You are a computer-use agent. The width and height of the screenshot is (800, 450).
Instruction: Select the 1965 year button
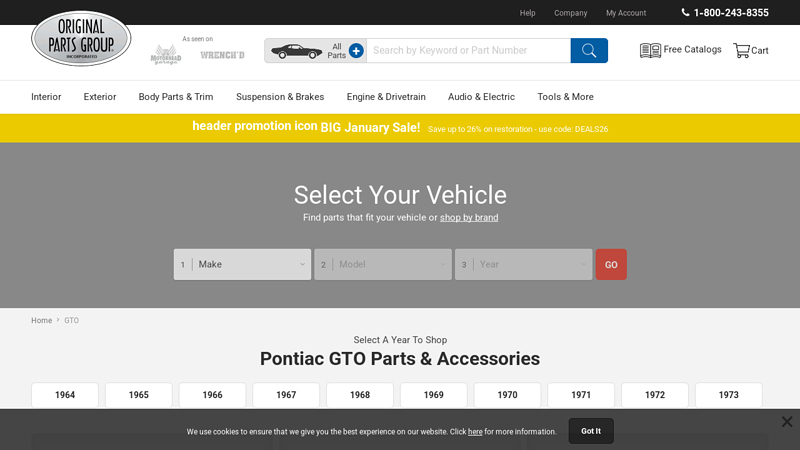tap(139, 395)
